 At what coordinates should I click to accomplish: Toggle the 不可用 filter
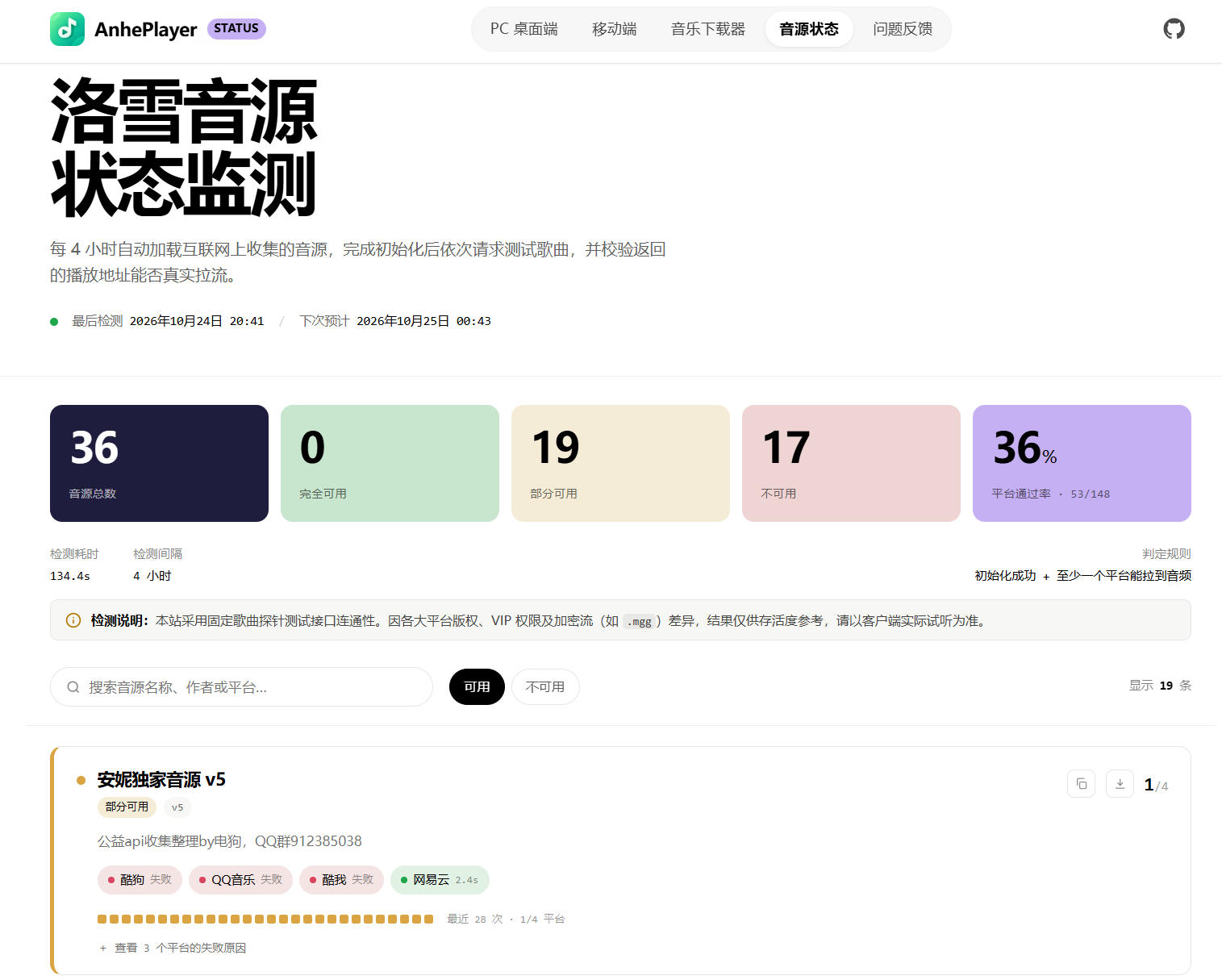[x=545, y=686]
